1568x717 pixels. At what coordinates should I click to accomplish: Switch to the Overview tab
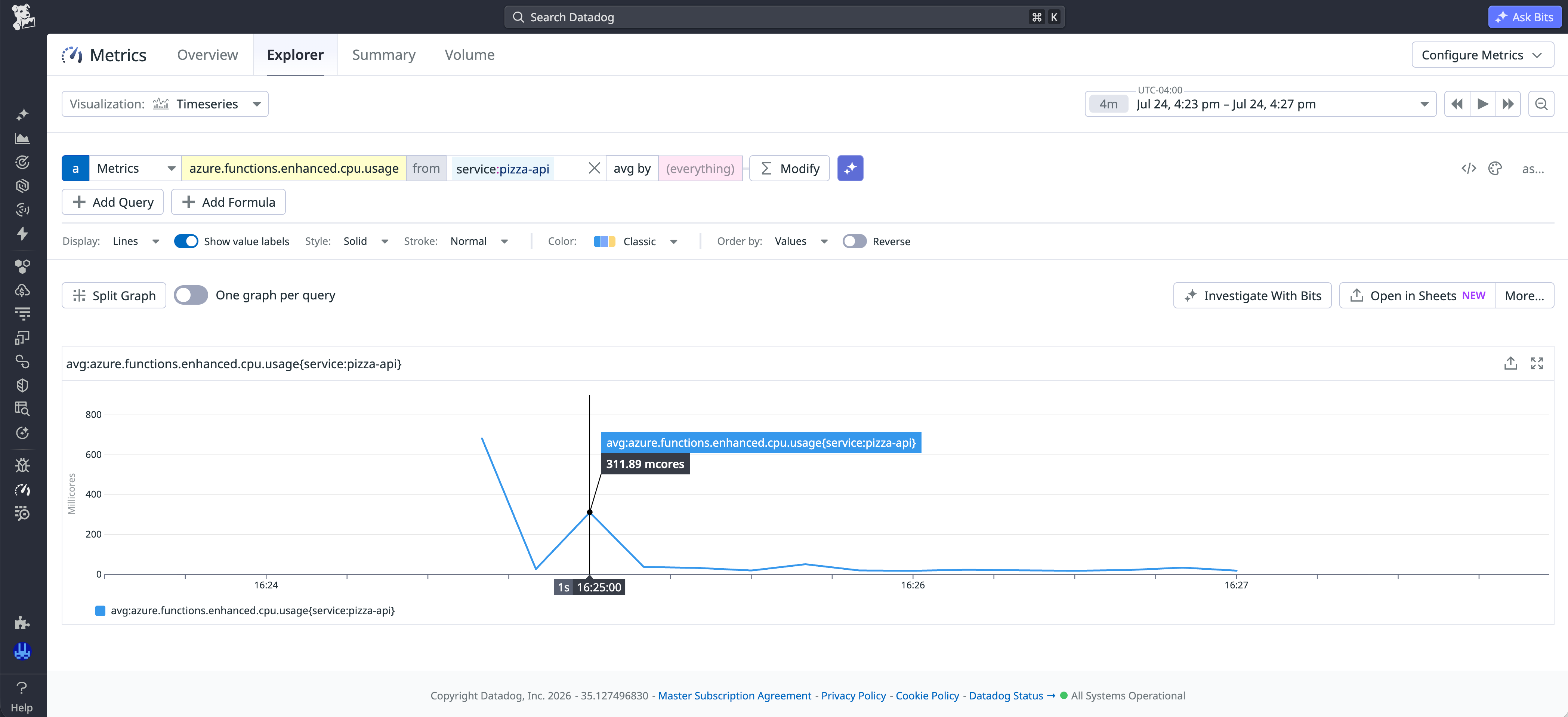207,55
